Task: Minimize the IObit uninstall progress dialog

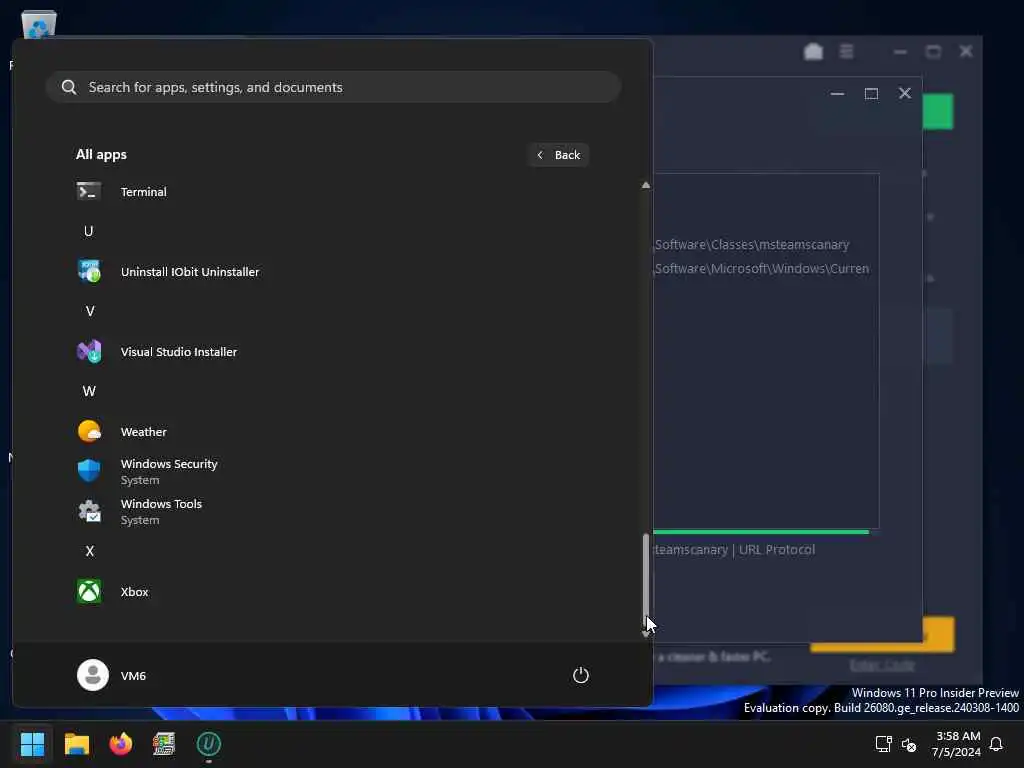Action: [837, 93]
